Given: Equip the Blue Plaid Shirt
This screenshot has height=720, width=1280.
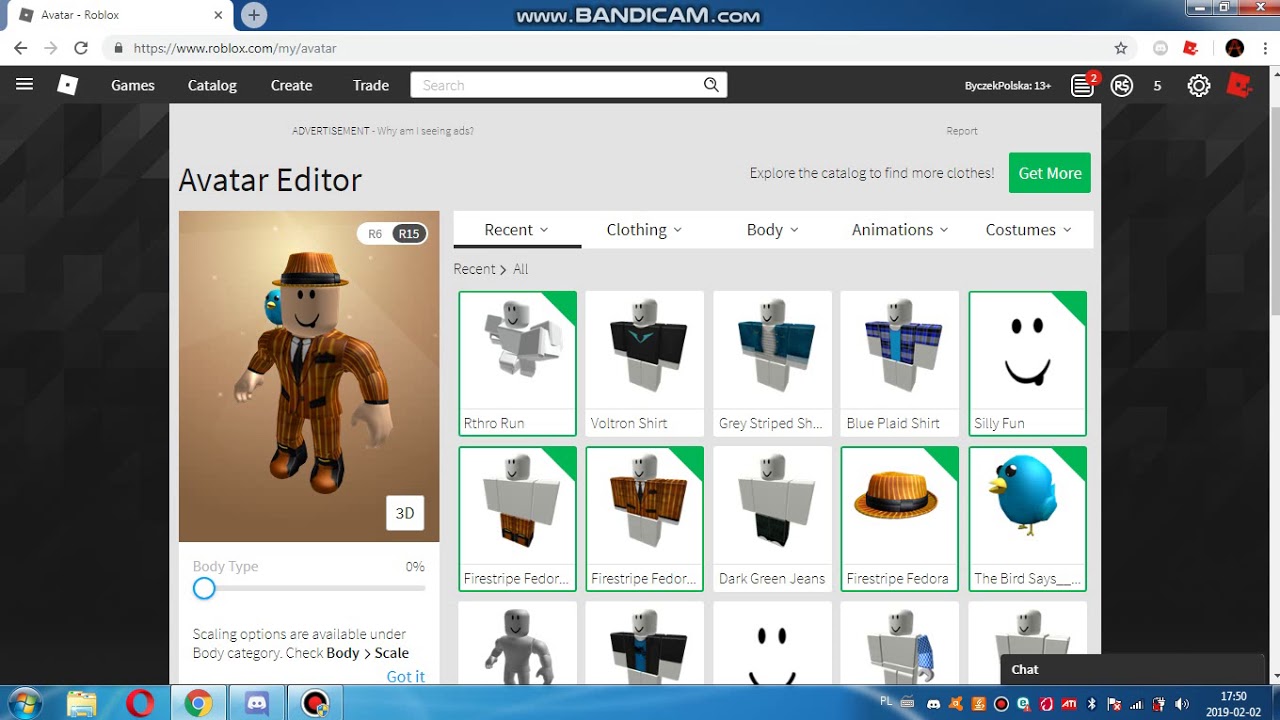Looking at the screenshot, I should (900, 363).
